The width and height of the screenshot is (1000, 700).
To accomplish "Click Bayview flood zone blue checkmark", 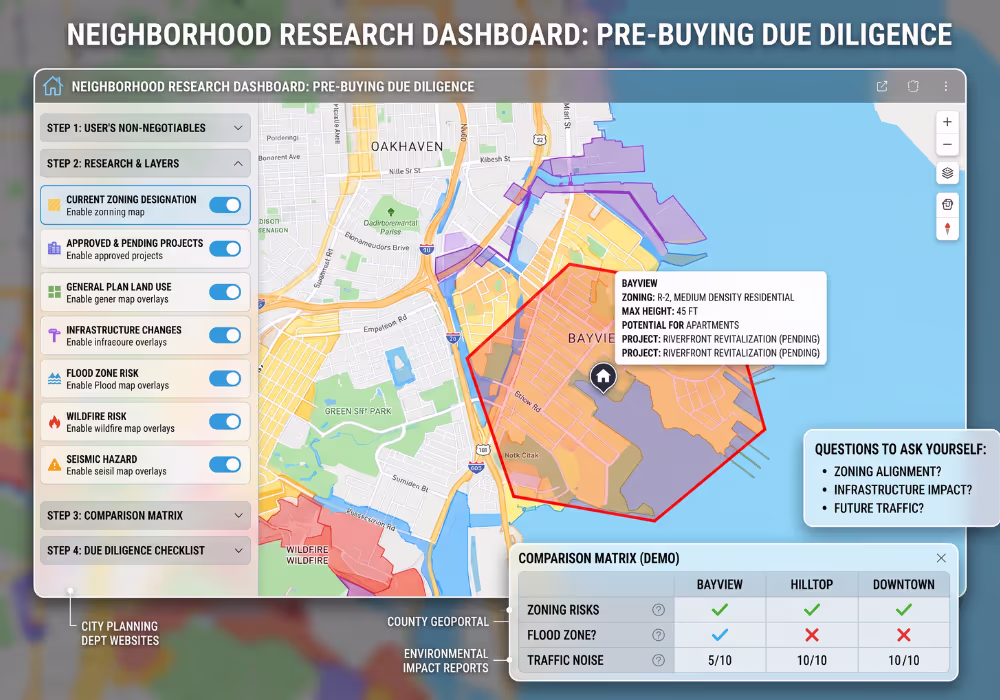I will point(719,635).
